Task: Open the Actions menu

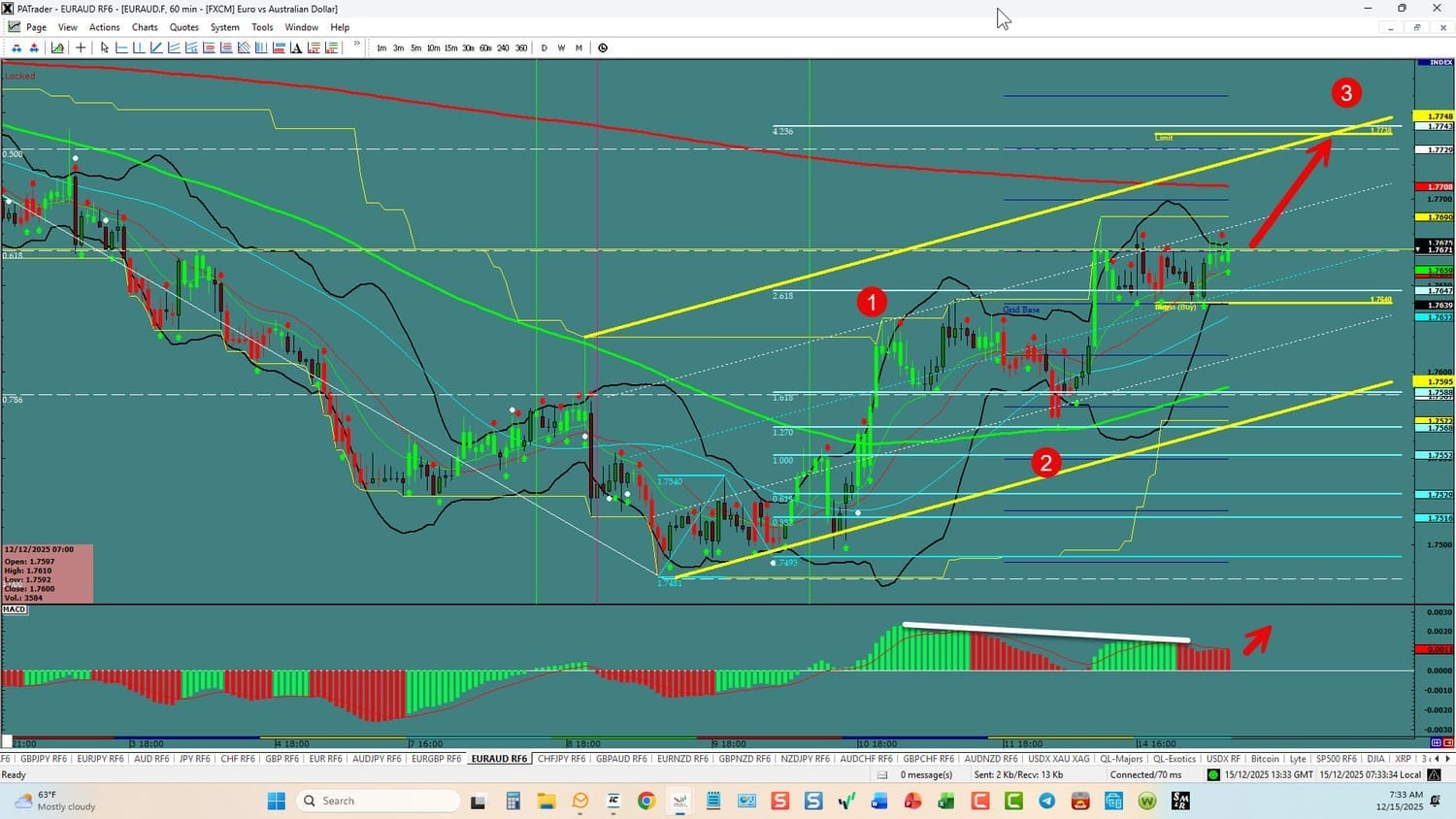Action: [104, 27]
